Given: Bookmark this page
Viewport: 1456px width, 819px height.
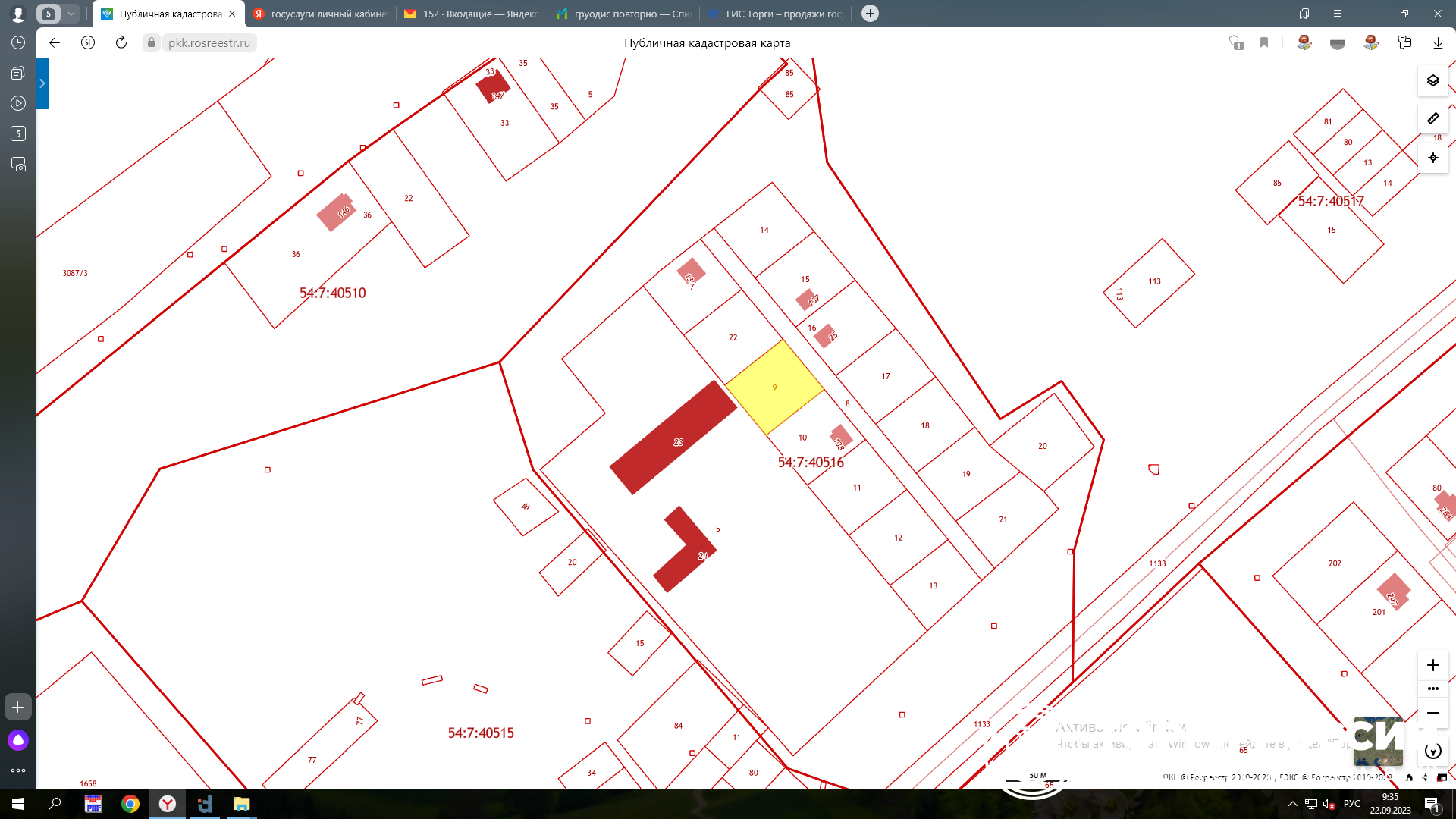Looking at the screenshot, I should coord(1264,42).
